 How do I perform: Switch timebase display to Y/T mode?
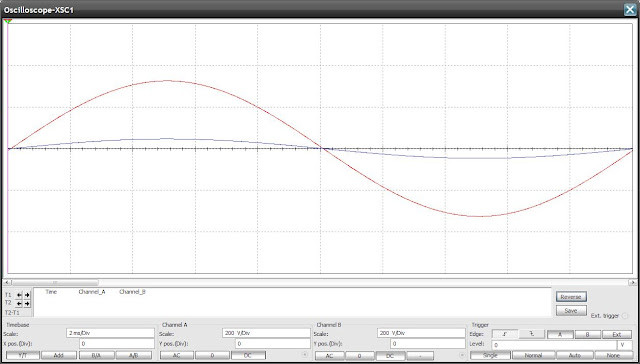point(23,355)
